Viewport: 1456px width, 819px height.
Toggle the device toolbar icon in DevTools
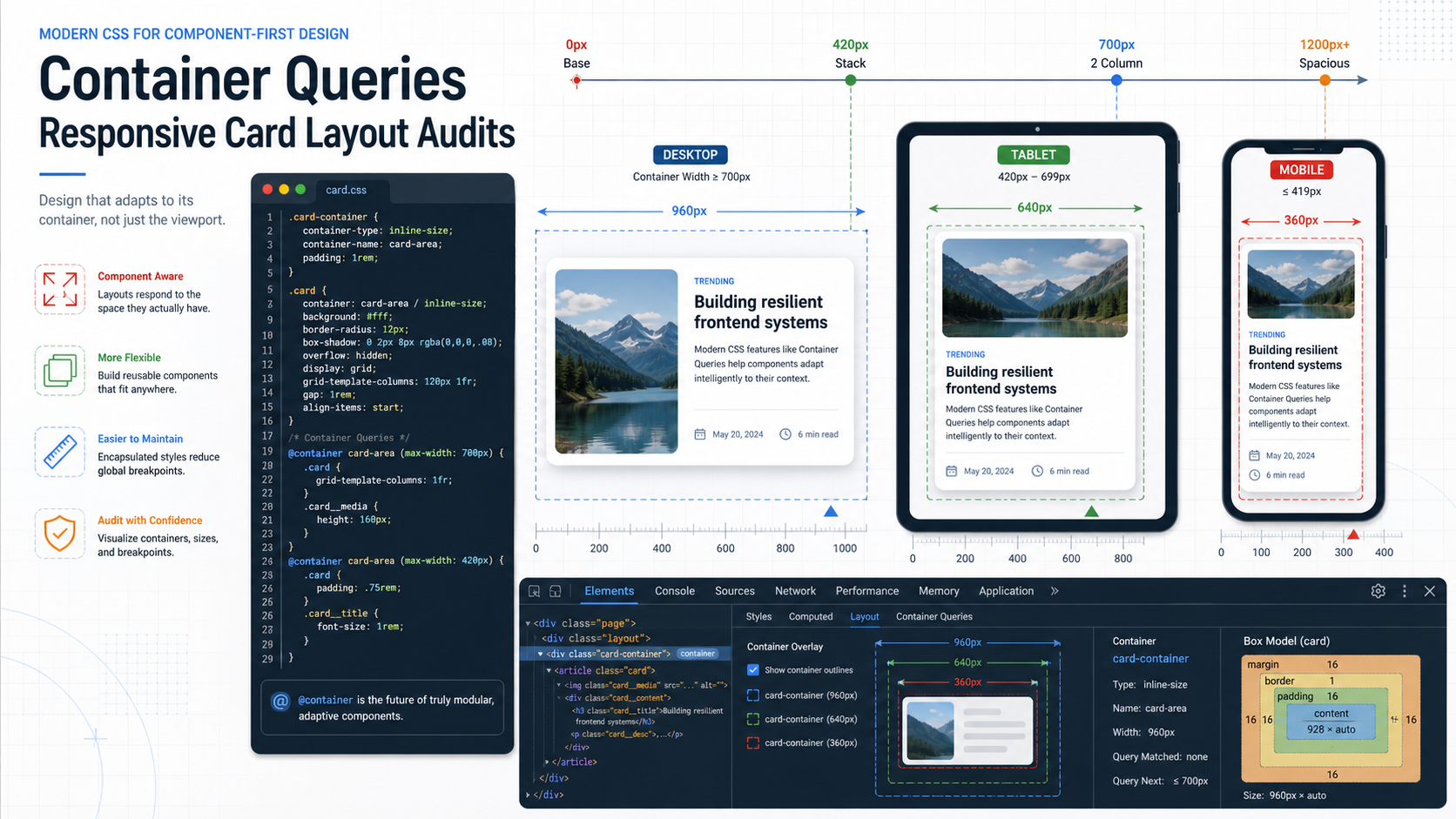(x=555, y=591)
